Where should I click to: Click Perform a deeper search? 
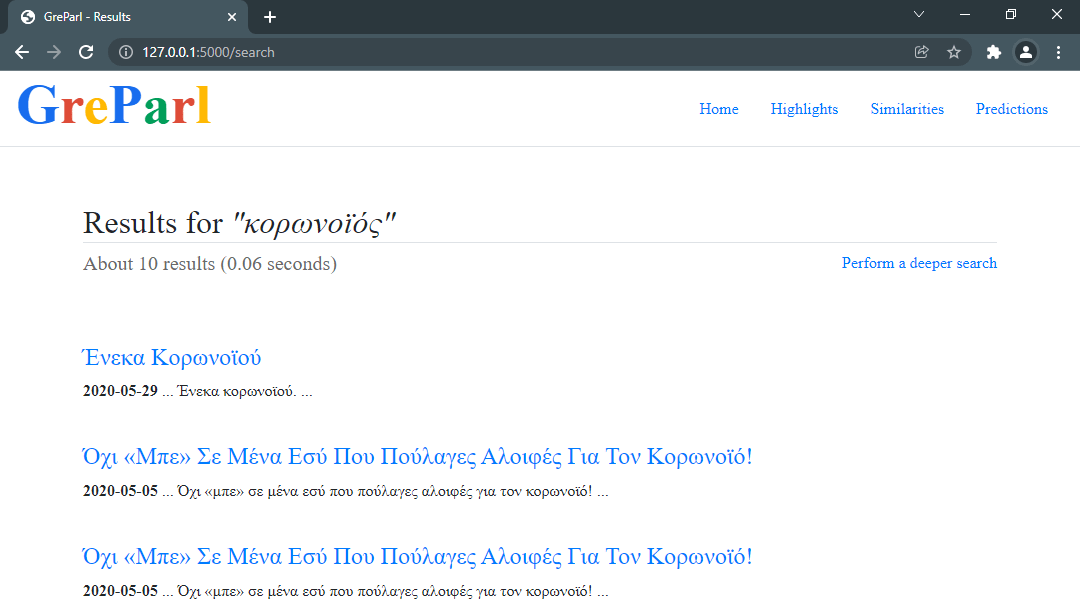tap(918, 263)
